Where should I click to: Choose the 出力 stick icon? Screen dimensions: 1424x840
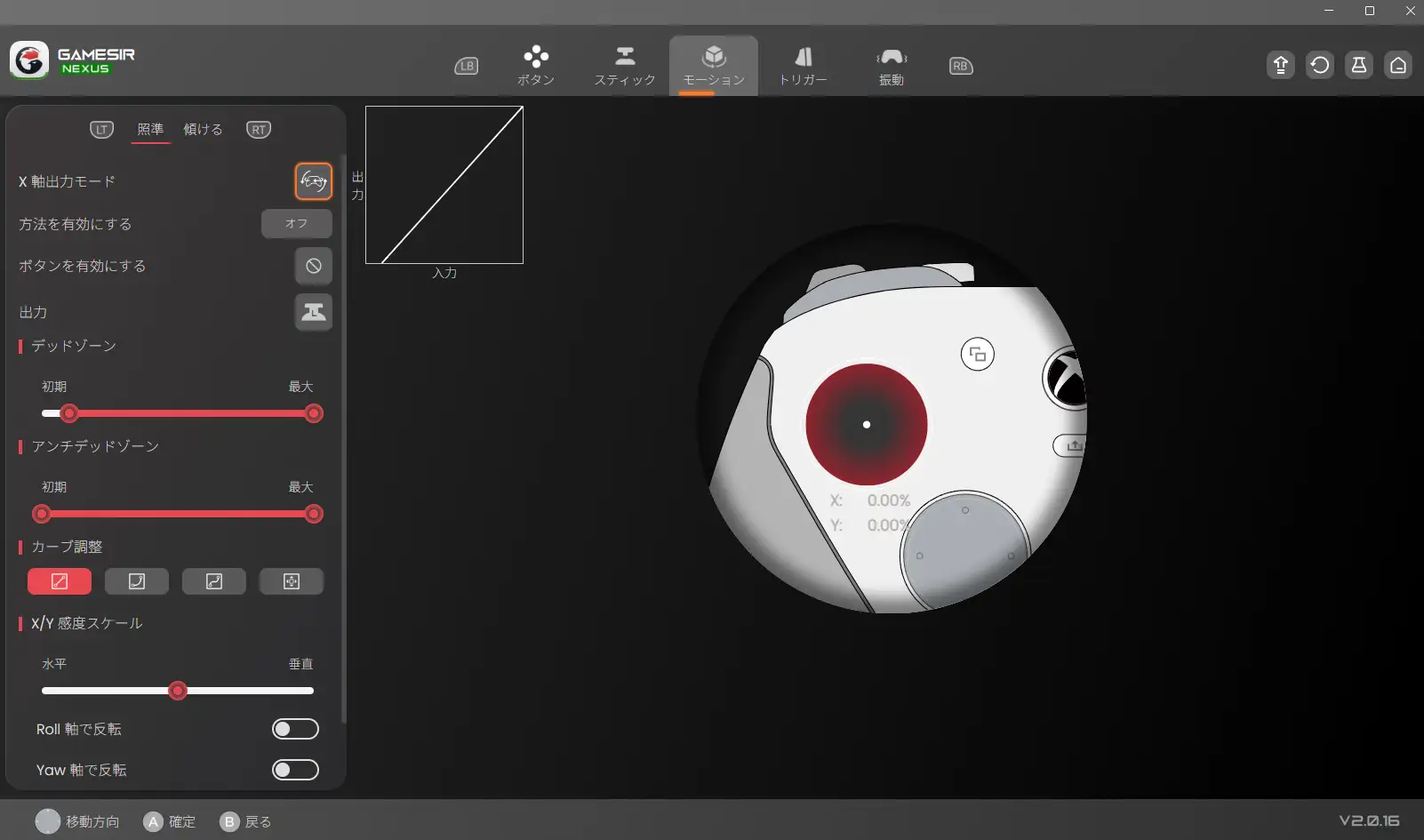tap(314, 312)
